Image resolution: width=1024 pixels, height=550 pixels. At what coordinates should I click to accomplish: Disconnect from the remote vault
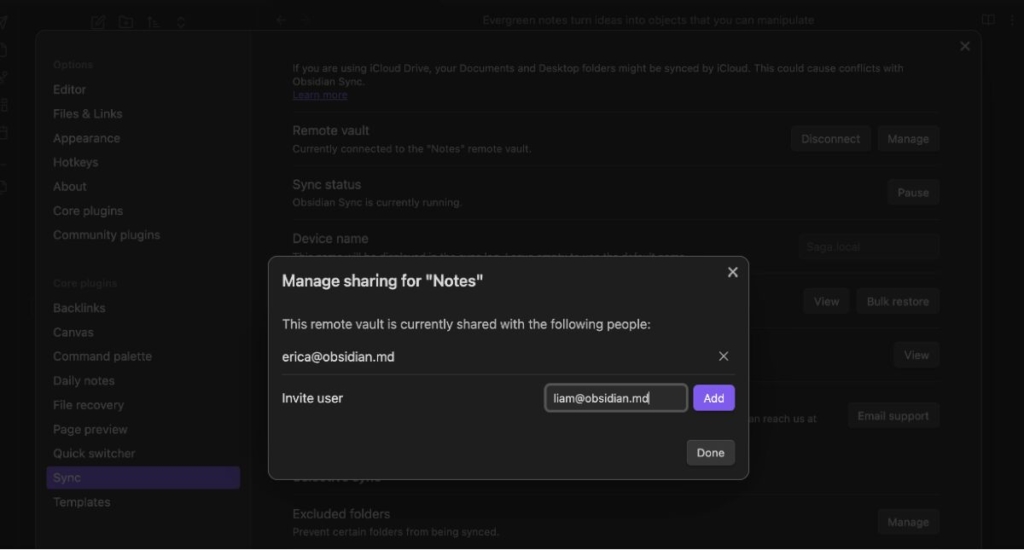click(x=830, y=139)
